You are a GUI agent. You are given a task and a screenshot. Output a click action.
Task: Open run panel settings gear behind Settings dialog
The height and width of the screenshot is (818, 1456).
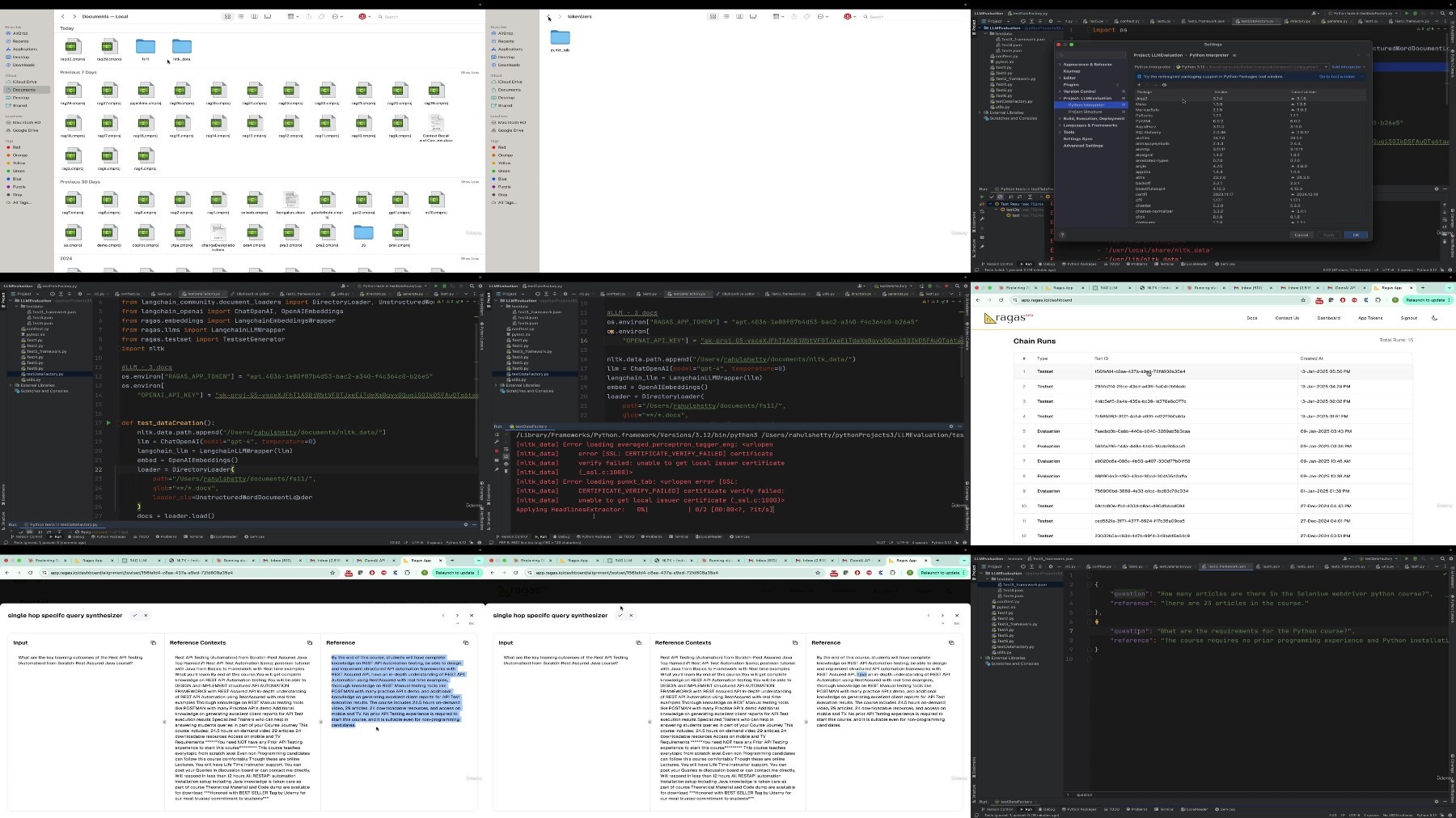point(1437,189)
